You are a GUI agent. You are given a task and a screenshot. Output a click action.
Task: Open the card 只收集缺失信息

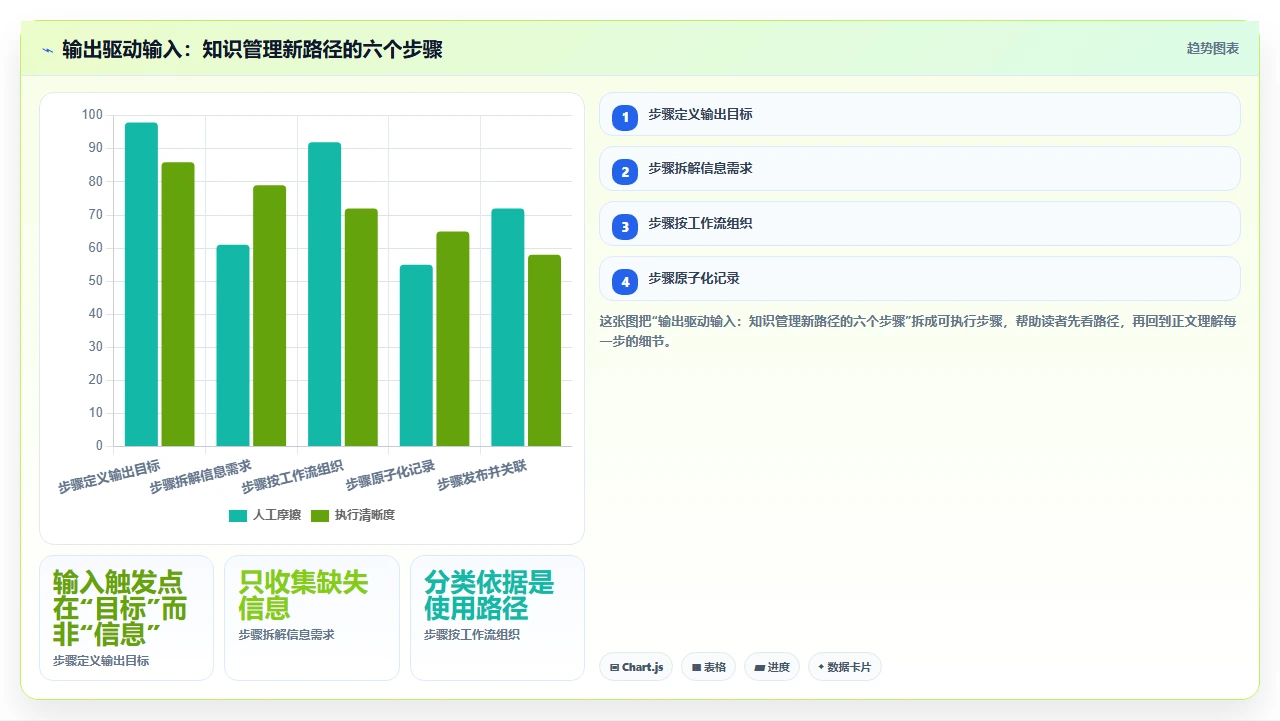tap(312, 618)
